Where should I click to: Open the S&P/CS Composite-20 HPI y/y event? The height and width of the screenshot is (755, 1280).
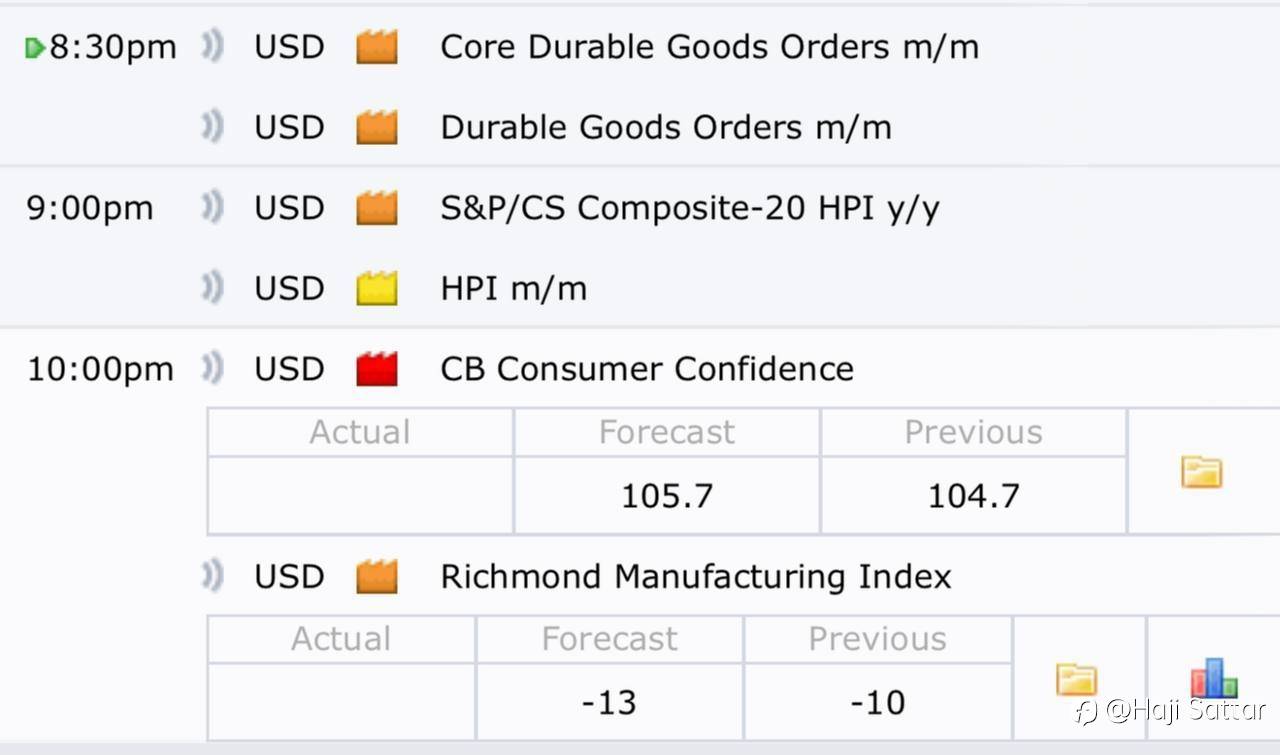tap(690, 208)
